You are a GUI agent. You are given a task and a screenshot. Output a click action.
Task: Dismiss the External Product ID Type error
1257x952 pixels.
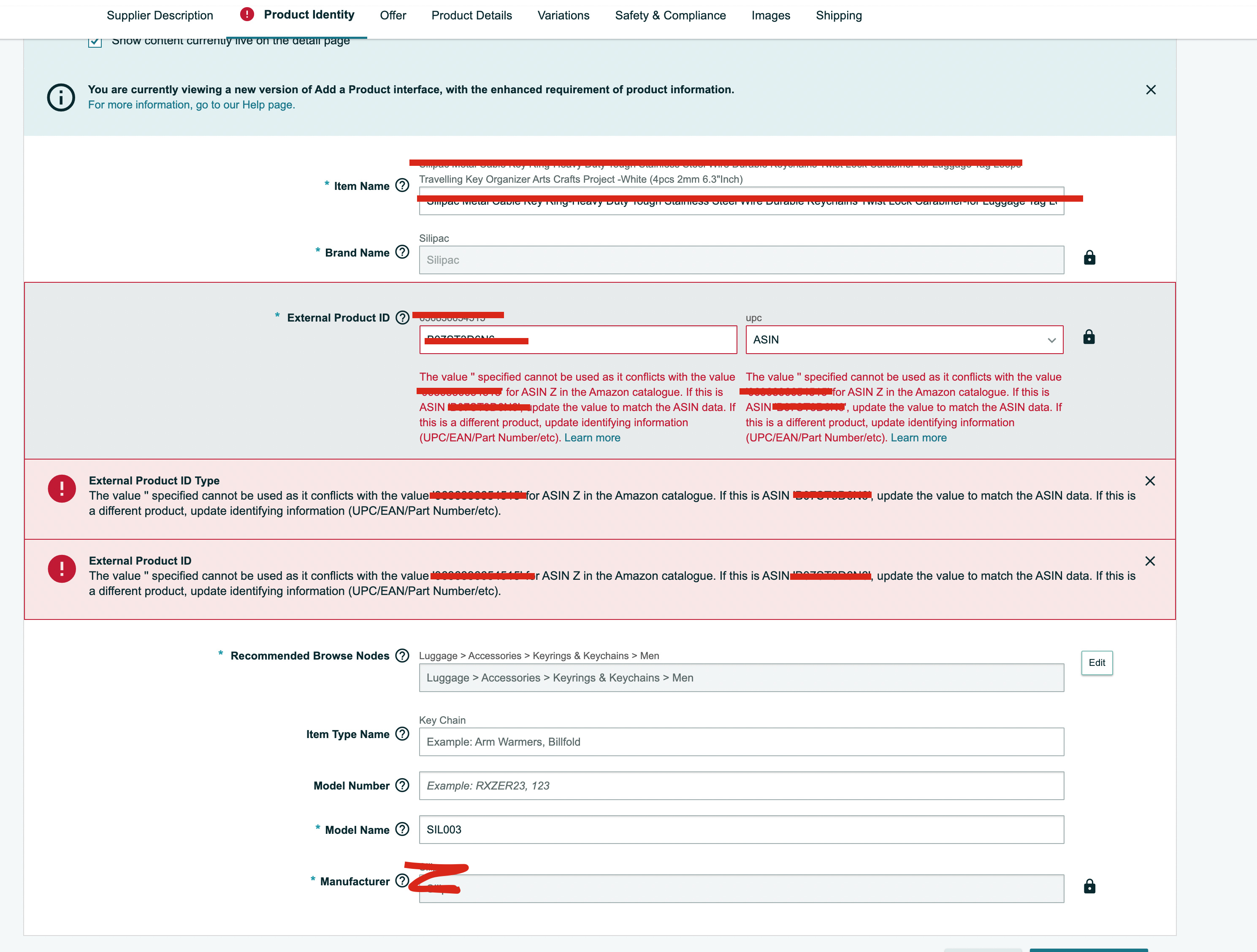(1150, 481)
